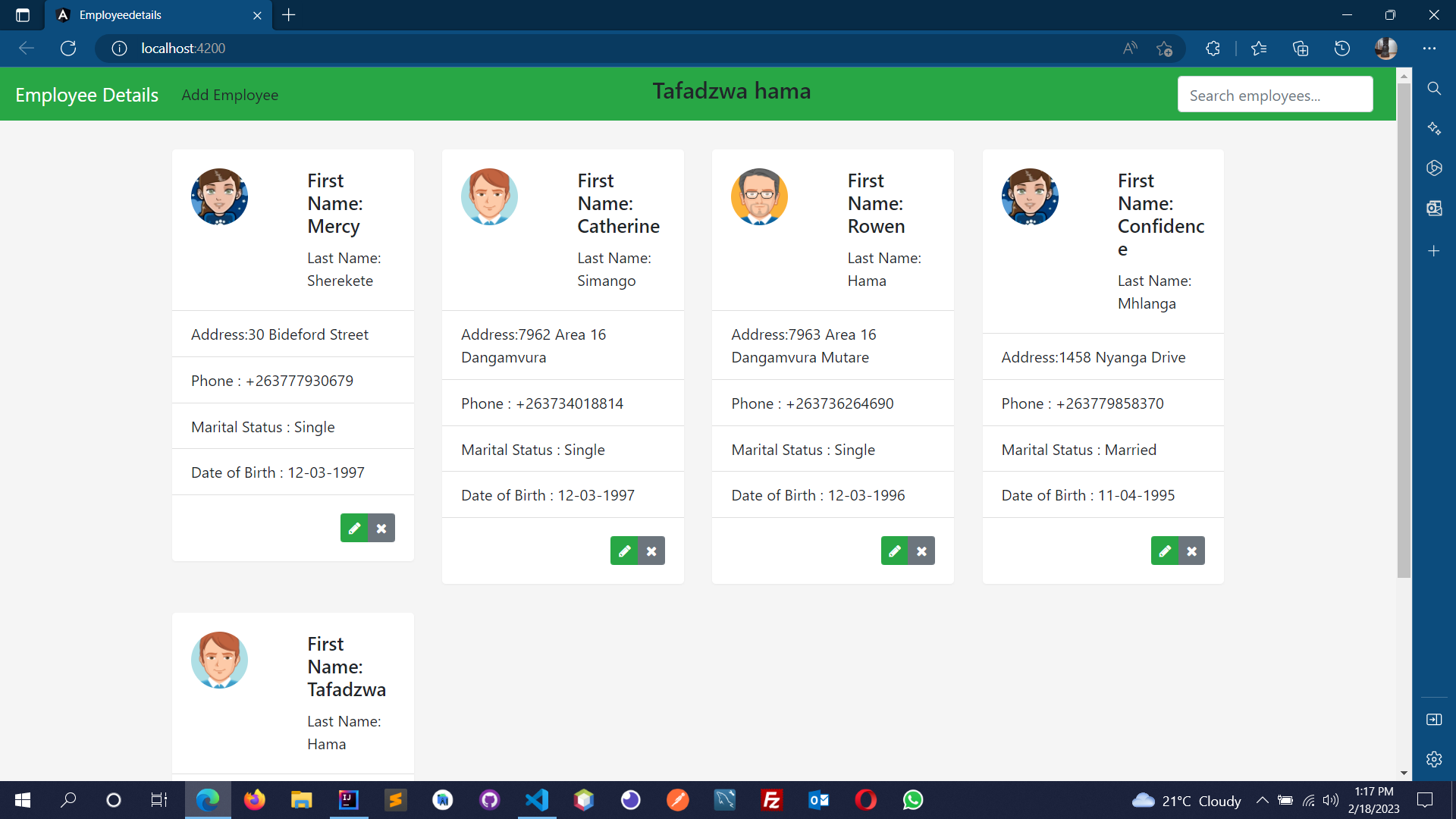Image resolution: width=1456 pixels, height=819 pixels.
Task: Show hidden system tray icons chevron
Action: click(x=1262, y=800)
